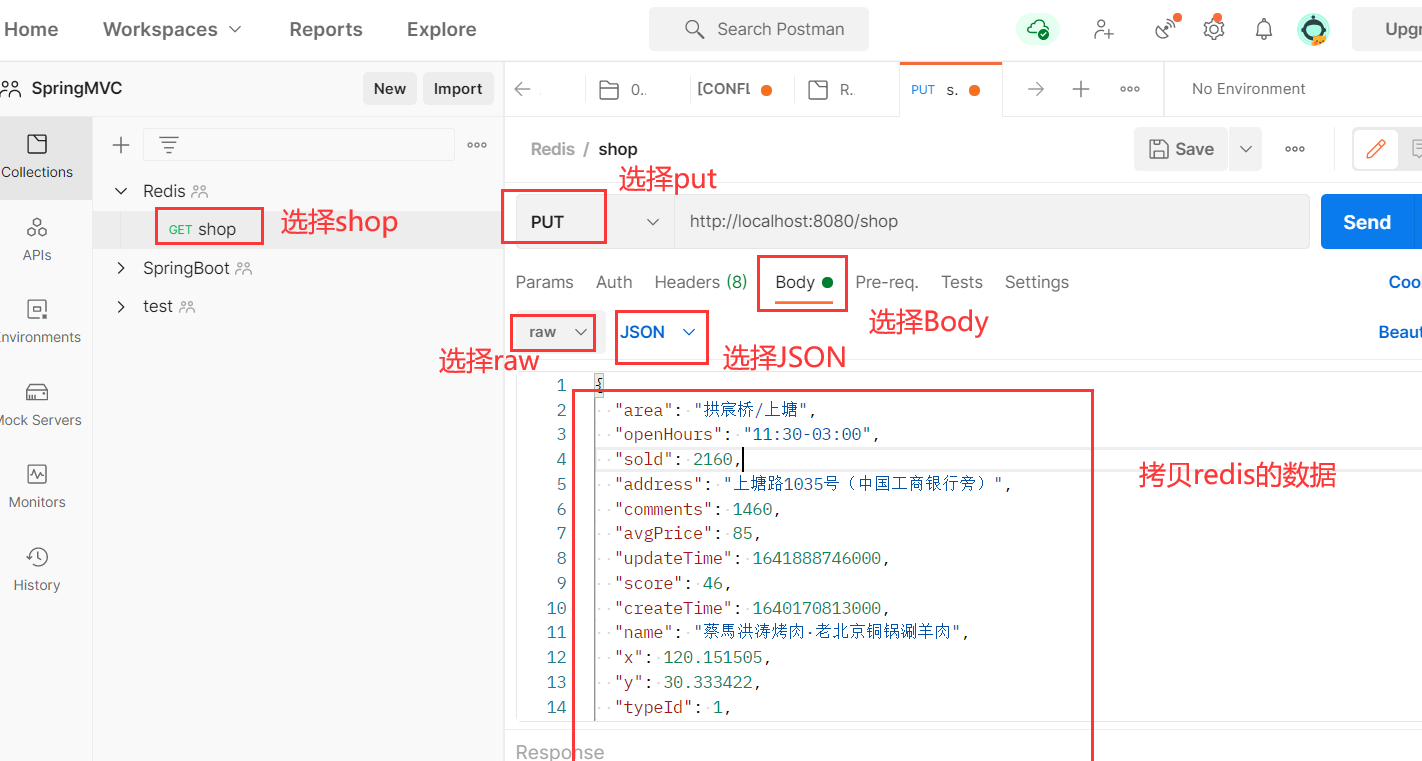Open the cloud sync status icon

(1037, 29)
